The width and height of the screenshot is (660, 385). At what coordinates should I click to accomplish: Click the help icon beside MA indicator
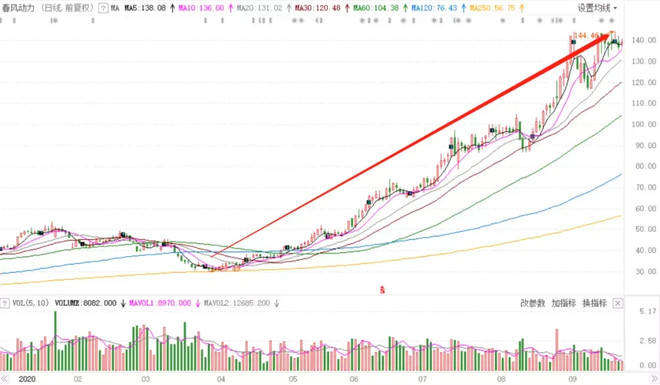point(103,8)
